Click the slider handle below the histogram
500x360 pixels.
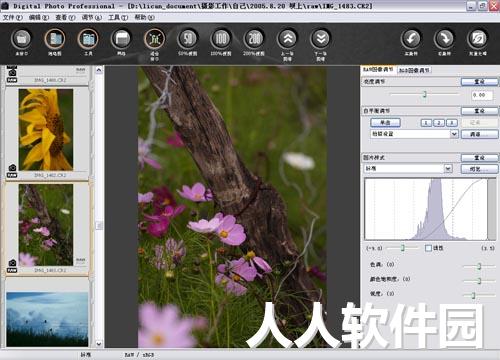coord(403,248)
